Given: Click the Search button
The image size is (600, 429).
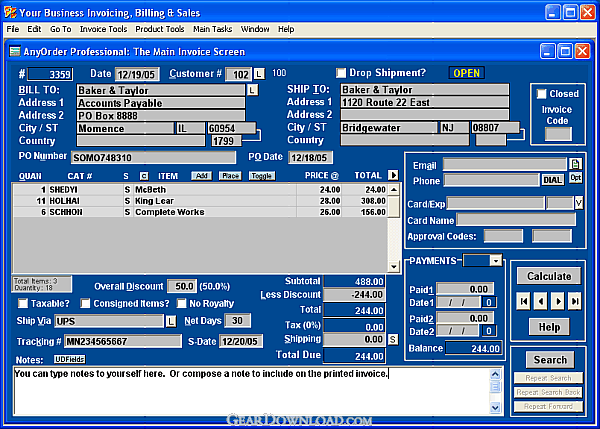Looking at the screenshot, I should tap(550, 360).
